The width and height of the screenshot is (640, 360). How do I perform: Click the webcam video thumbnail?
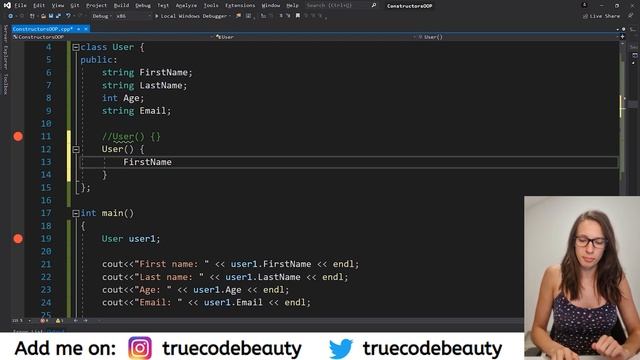582,278
